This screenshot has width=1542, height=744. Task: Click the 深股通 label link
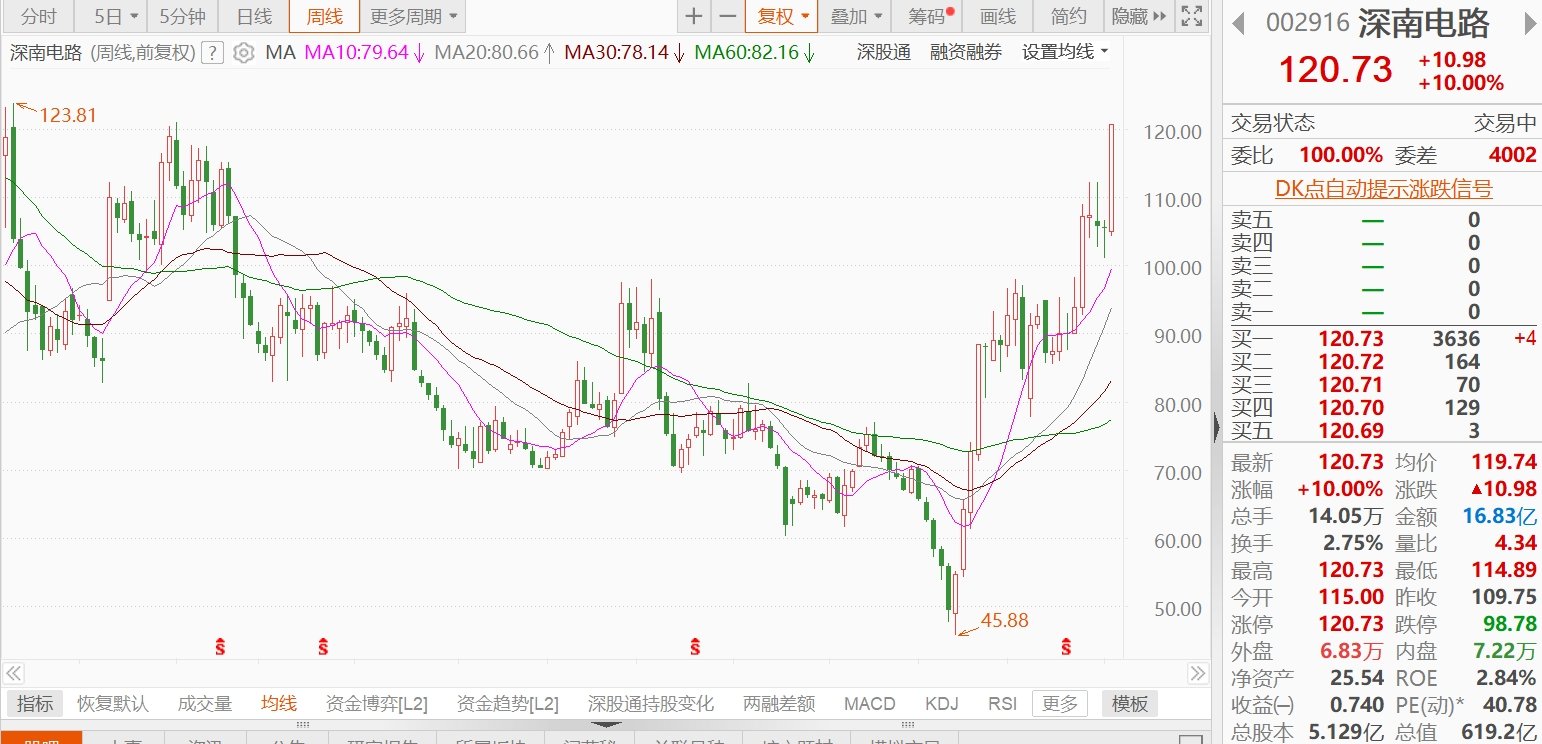[884, 53]
